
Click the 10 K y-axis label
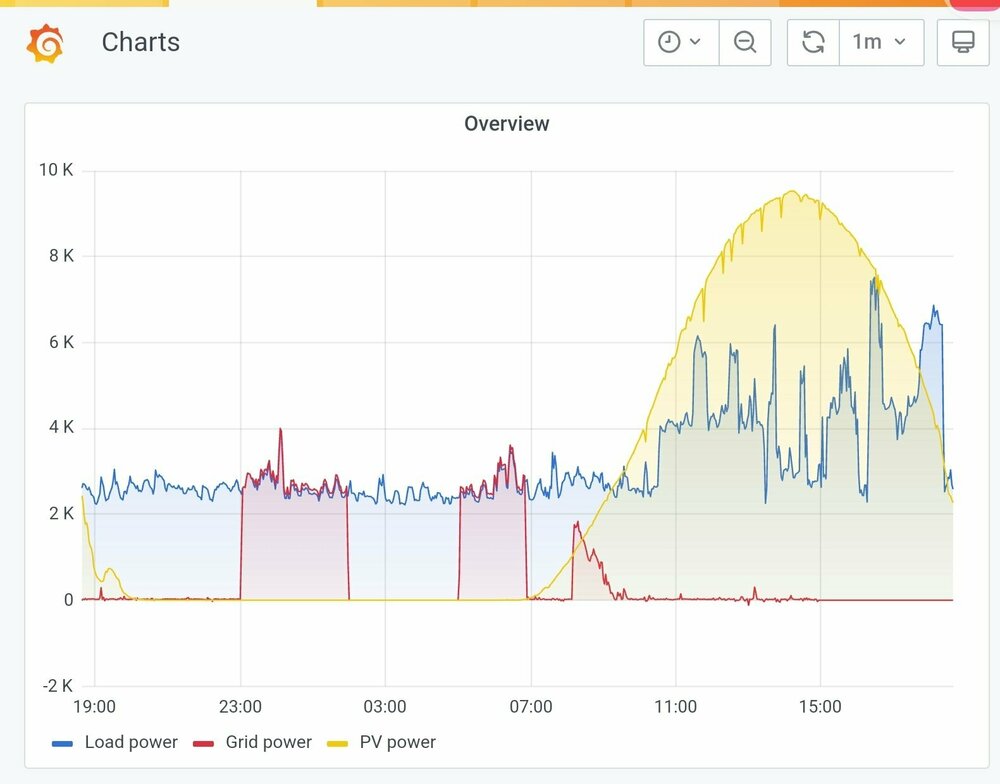pos(56,170)
